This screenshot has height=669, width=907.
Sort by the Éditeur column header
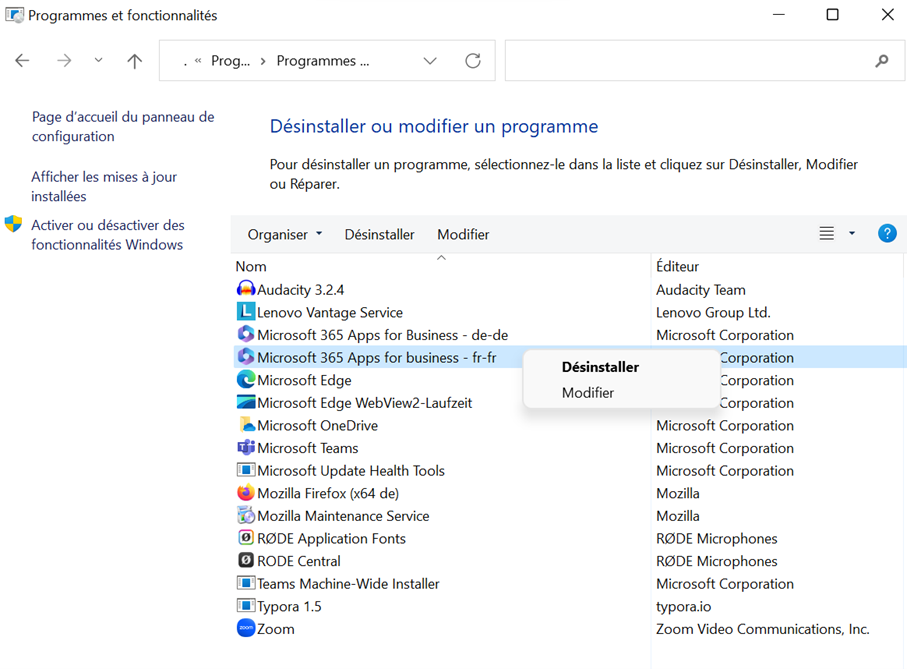pos(677,267)
